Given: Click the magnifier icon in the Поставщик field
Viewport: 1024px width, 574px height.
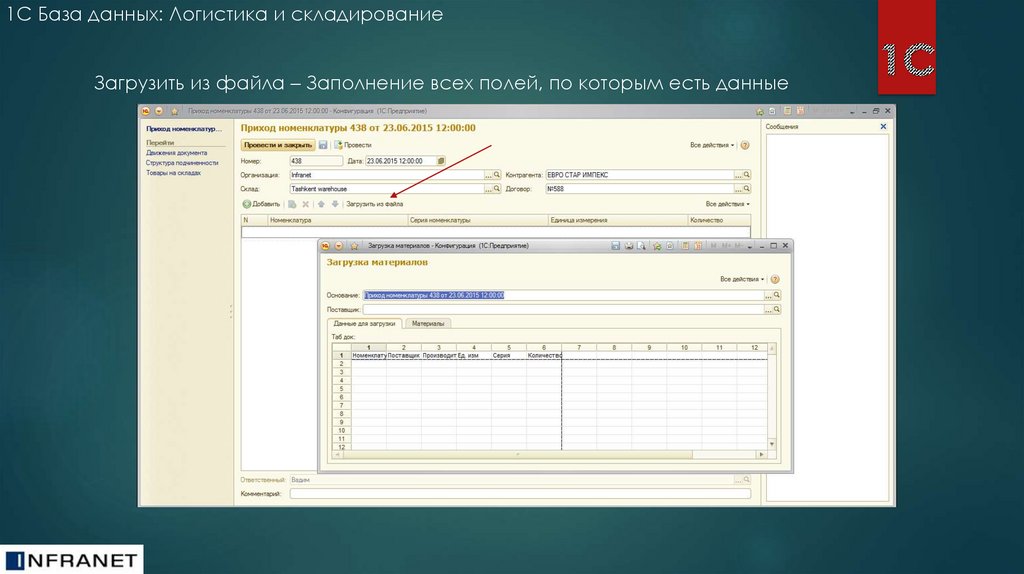Looking at the screenshot, I should coord(776,310).
